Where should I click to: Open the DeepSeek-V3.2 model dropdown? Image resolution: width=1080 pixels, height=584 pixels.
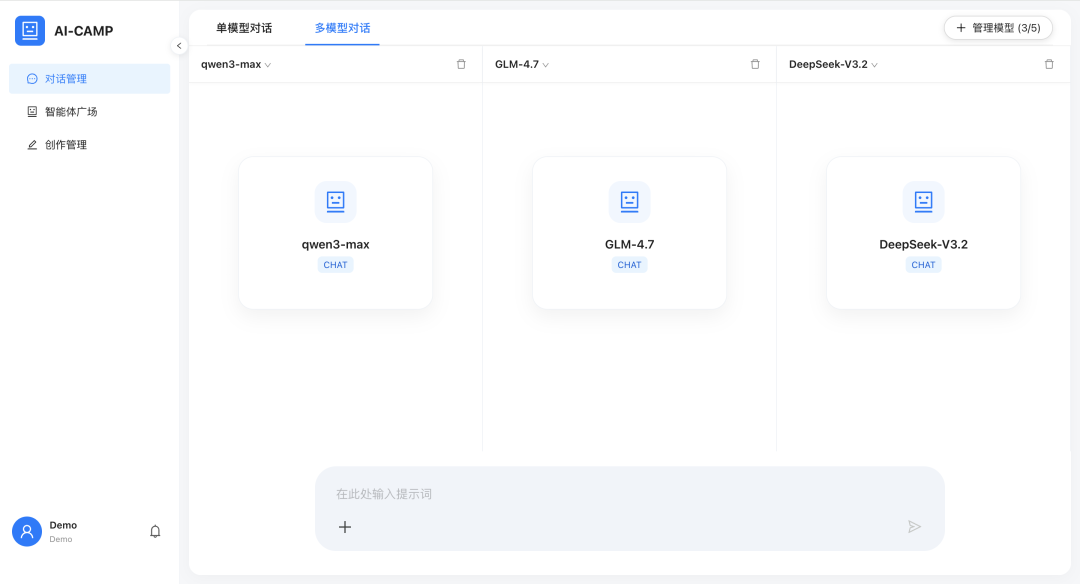pos(833,64)
